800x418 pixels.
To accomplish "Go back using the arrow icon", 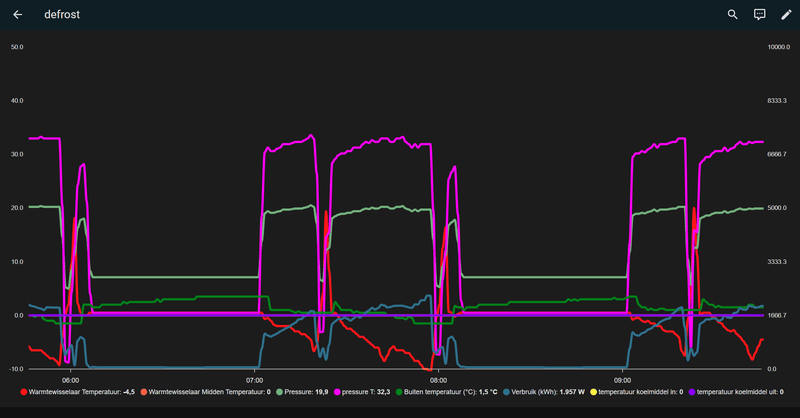I will tap(17, 15).
